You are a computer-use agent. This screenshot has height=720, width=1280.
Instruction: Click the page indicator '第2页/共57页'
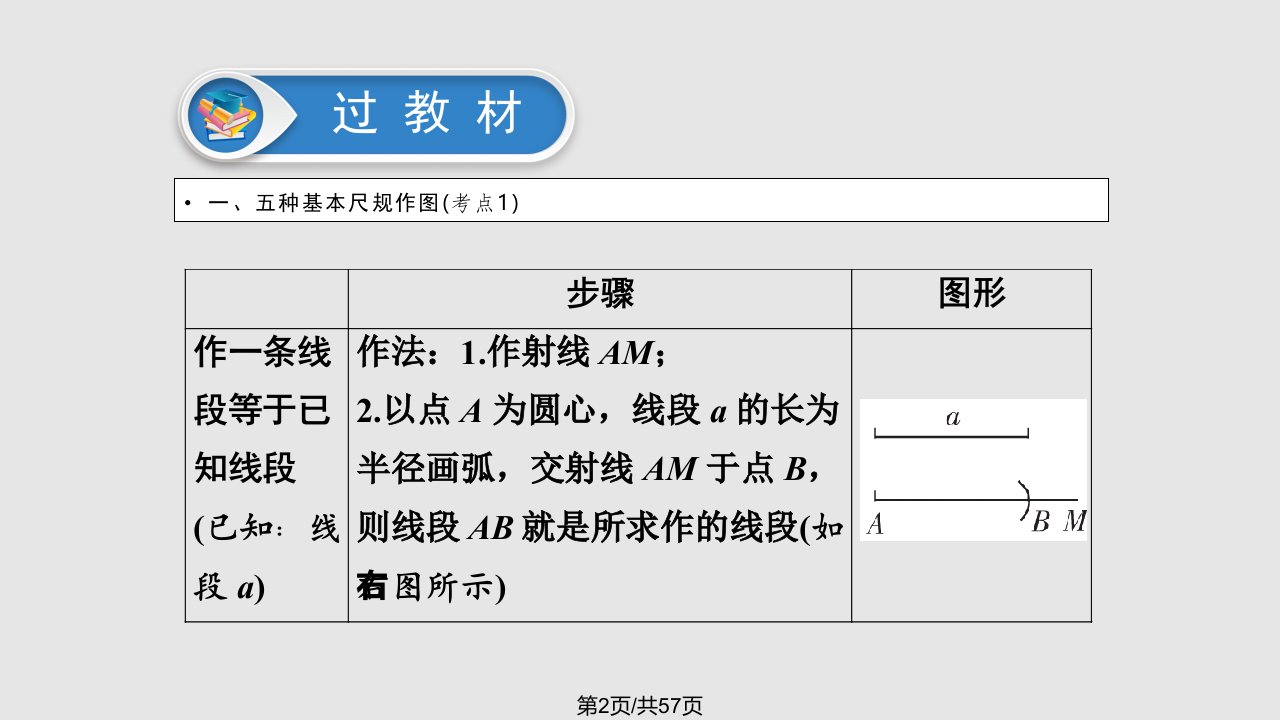[x=640, y=706]
